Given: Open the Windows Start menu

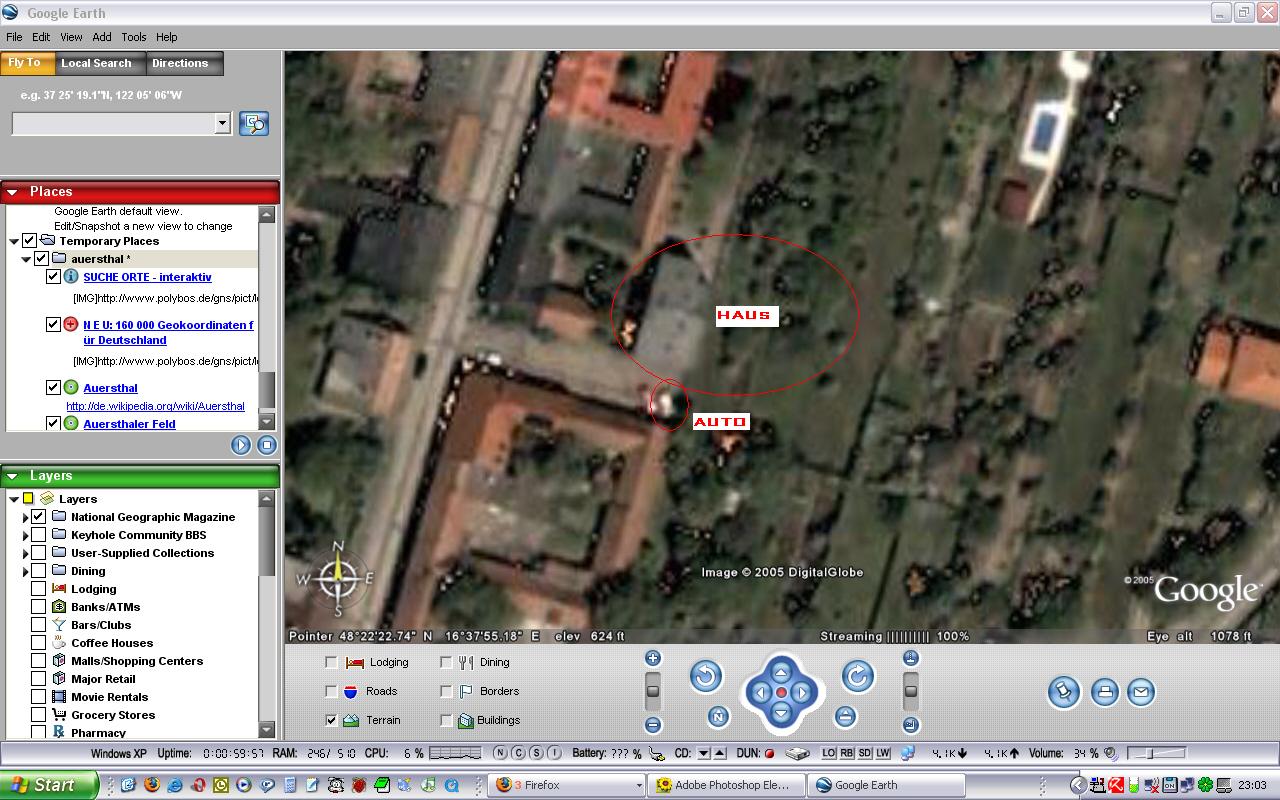Looking at the screenshot, I should pyautogui.click(x=49, y=785).
